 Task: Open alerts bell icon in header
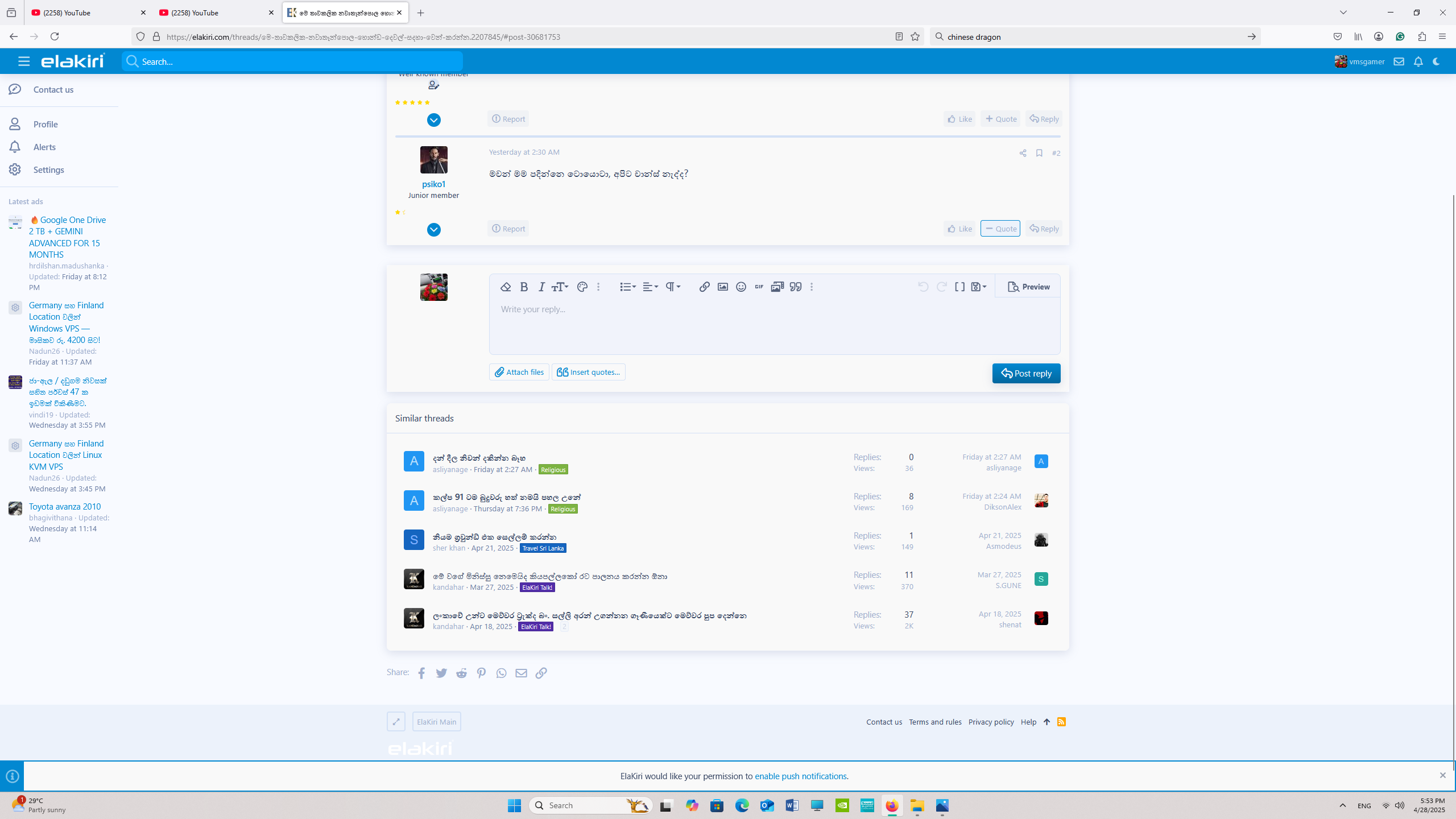(1418, 61)
